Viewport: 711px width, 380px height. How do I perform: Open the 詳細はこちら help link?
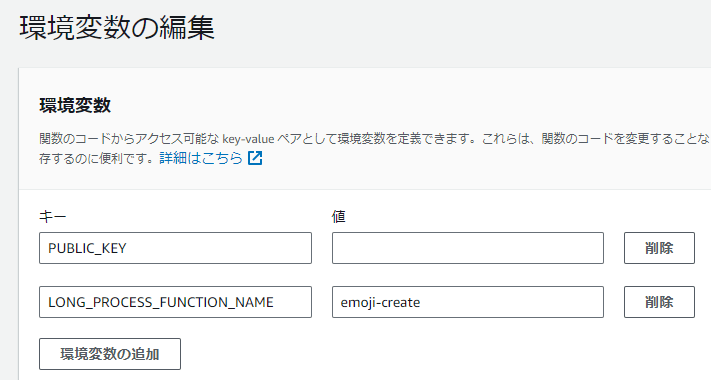click(201, 158)
